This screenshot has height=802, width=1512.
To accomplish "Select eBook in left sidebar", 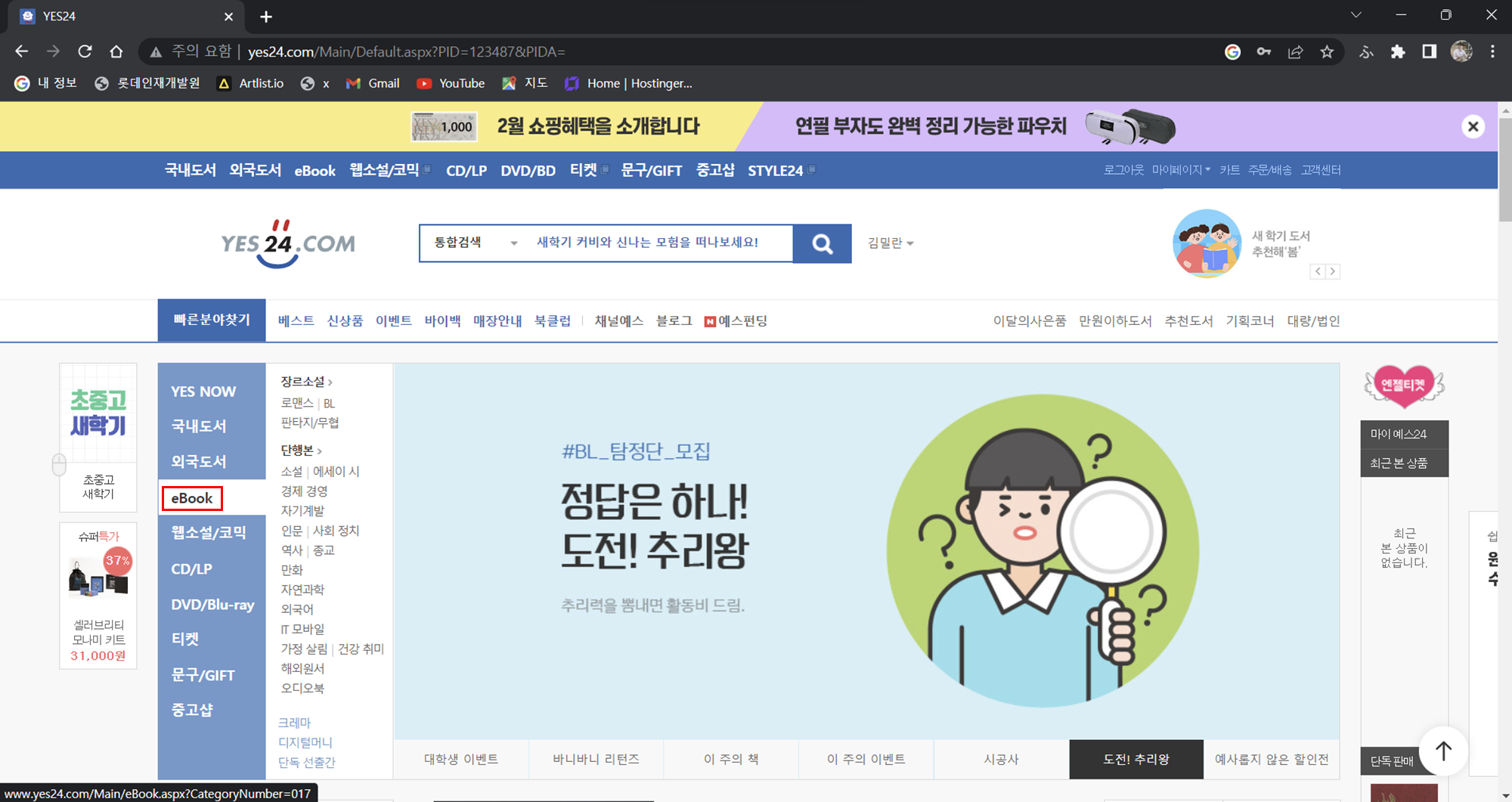I will pos(192,498).
